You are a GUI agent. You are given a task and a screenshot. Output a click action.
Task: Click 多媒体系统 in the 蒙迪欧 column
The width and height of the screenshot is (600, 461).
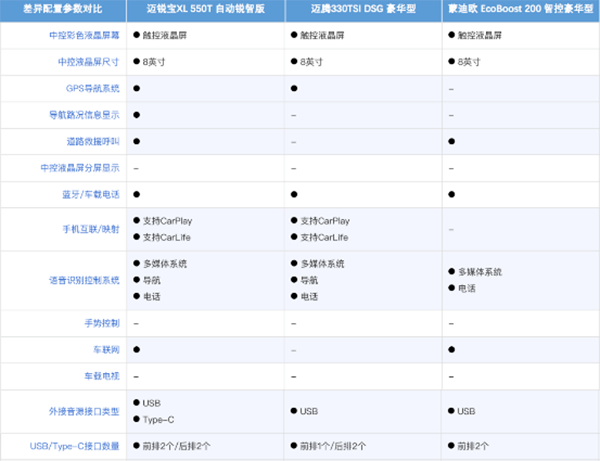coord(480,272)
